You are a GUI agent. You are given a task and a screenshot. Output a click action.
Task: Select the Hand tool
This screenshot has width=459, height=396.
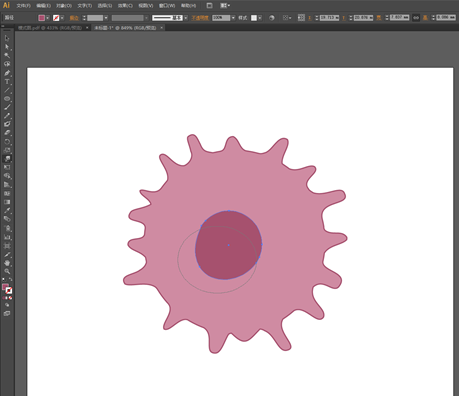tap(7, 263)
